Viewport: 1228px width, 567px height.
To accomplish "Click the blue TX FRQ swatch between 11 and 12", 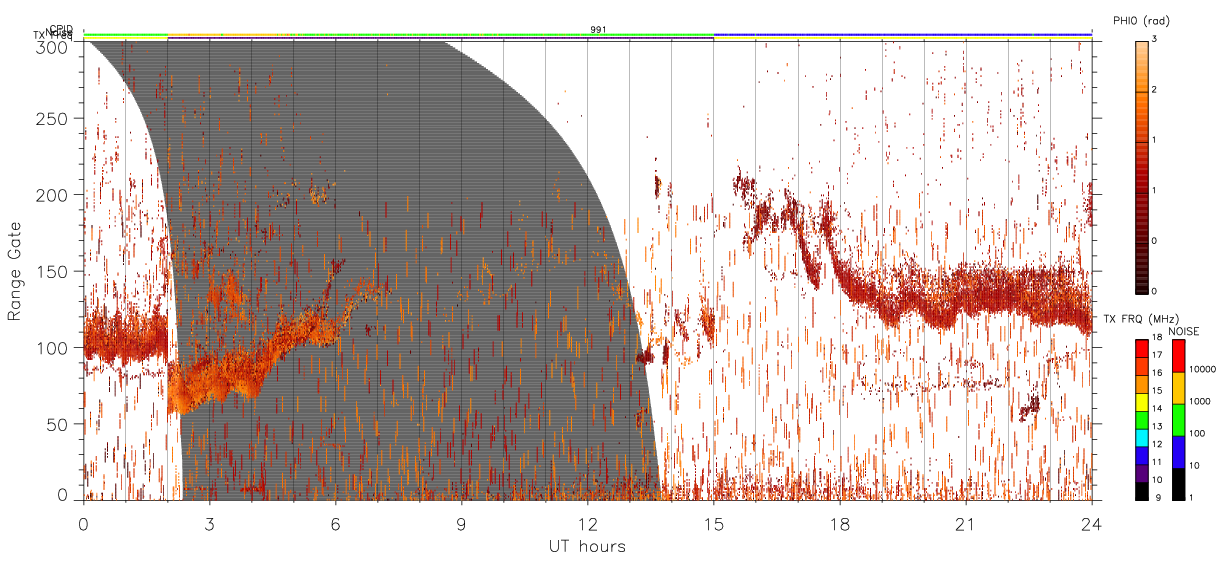I will point(1141,456).
